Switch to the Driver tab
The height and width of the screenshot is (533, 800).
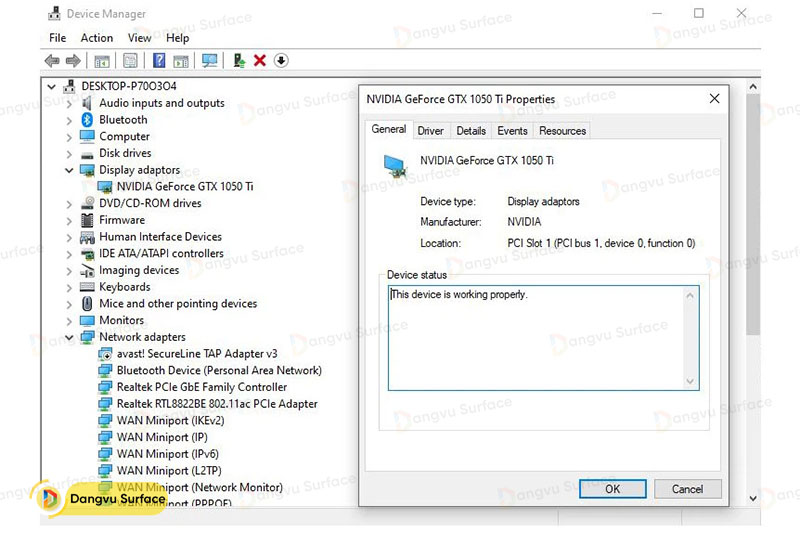point(430,131)
